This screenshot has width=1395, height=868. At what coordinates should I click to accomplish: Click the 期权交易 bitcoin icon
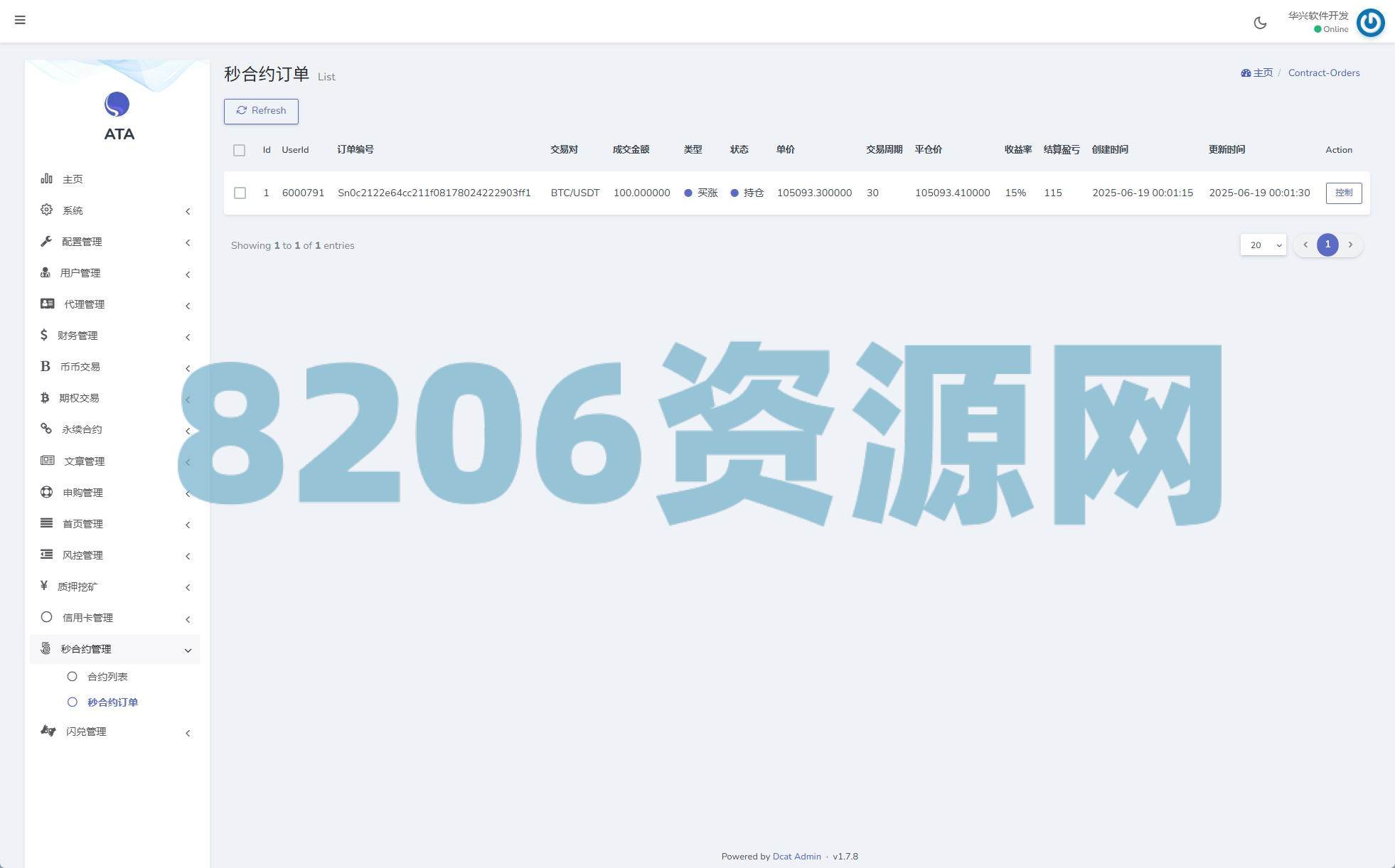45,397
